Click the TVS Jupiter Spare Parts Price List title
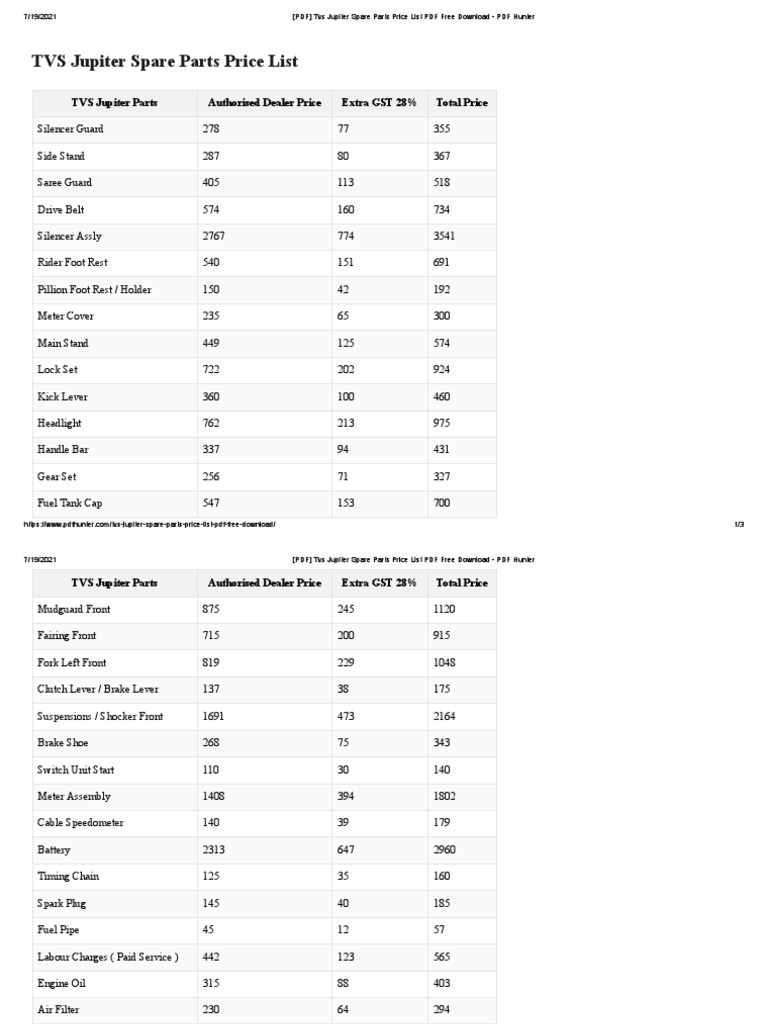 coord(165,62)
